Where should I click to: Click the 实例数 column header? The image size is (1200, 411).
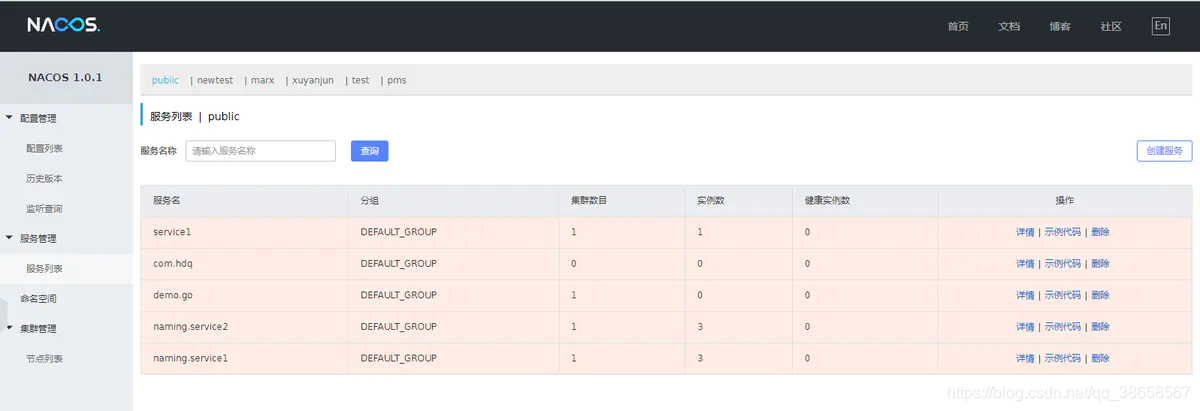pos(738,201)
